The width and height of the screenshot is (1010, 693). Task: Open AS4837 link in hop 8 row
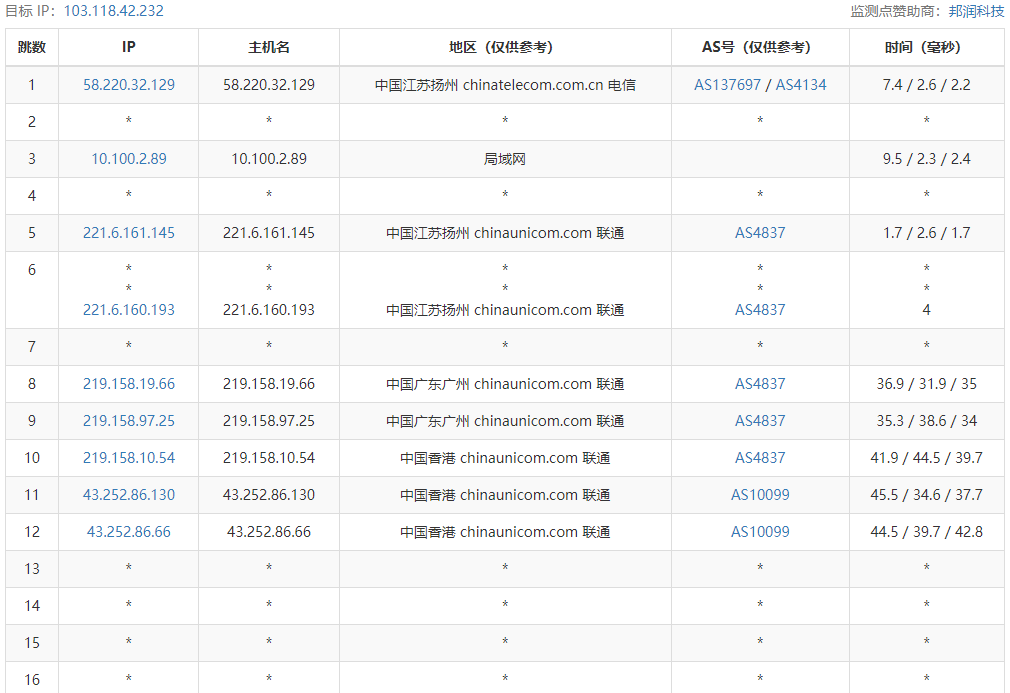[760, 384]
